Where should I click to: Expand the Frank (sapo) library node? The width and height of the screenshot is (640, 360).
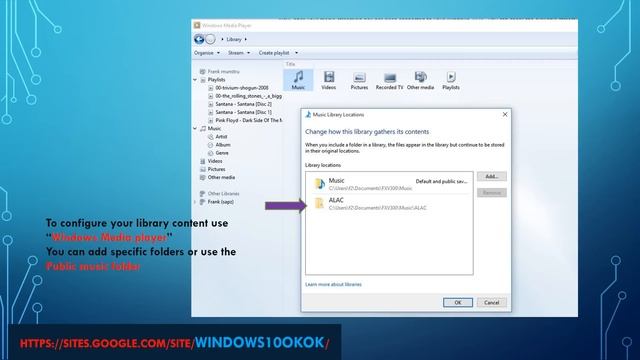195,202
